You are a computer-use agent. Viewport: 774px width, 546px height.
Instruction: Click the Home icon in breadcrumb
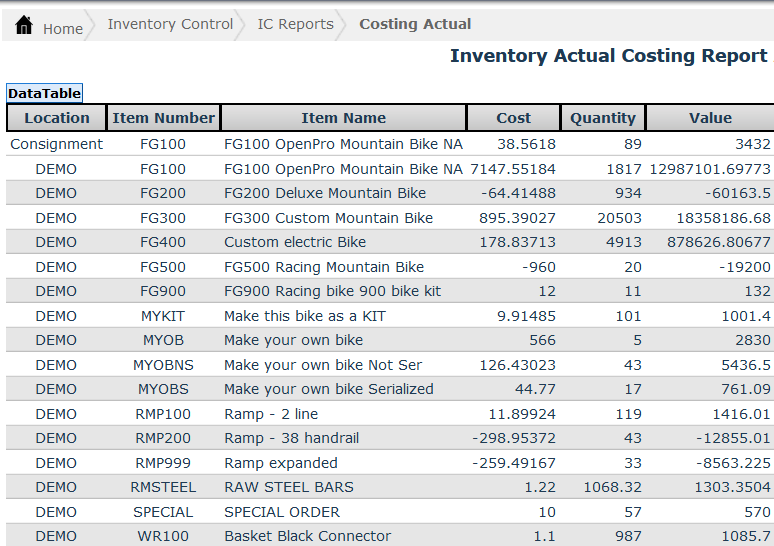tap(24, 25)
